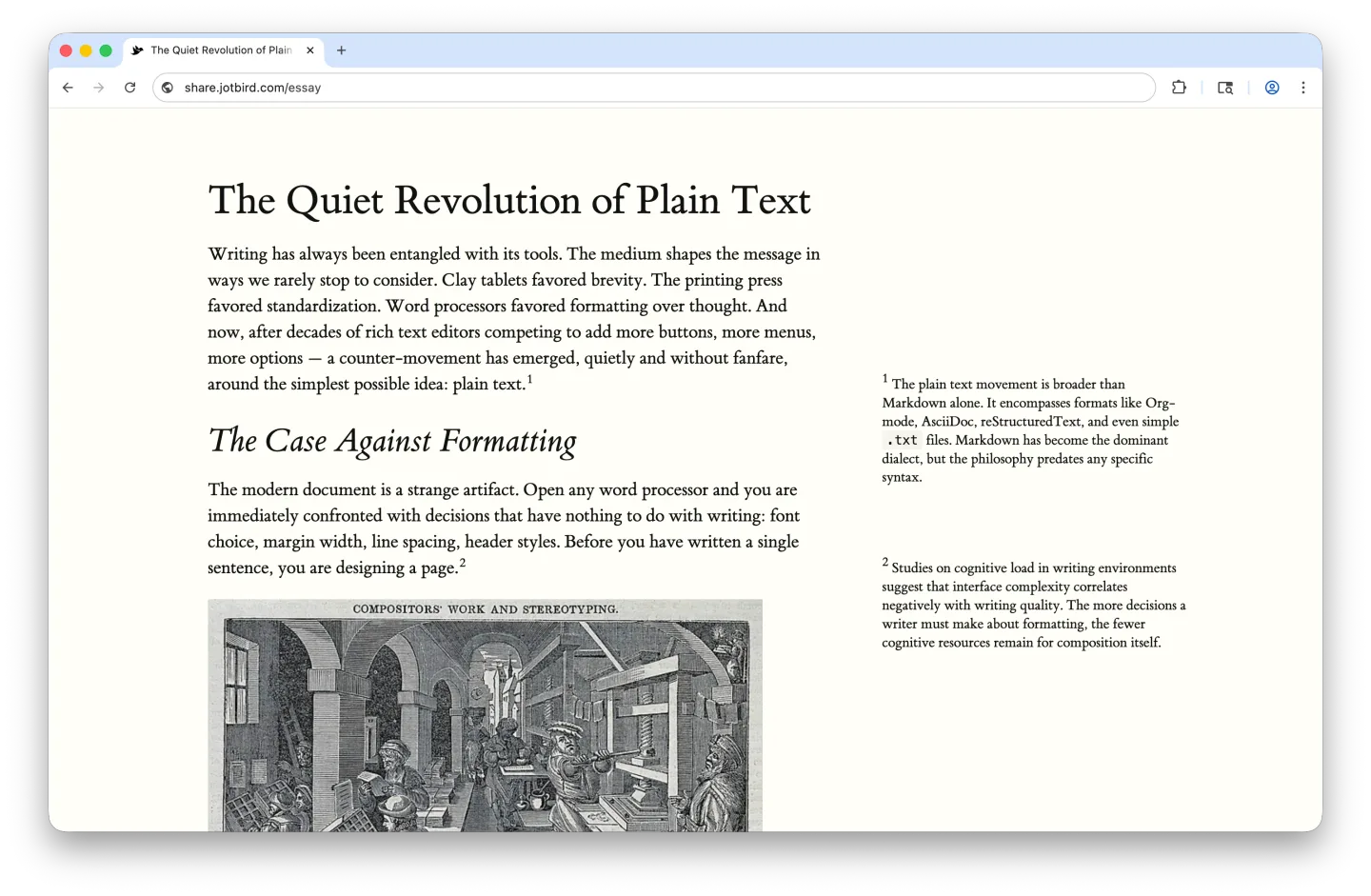Click the green full-screen traffic light
The width and height of the screenshot is (1371, 896).
pos(105,50)
